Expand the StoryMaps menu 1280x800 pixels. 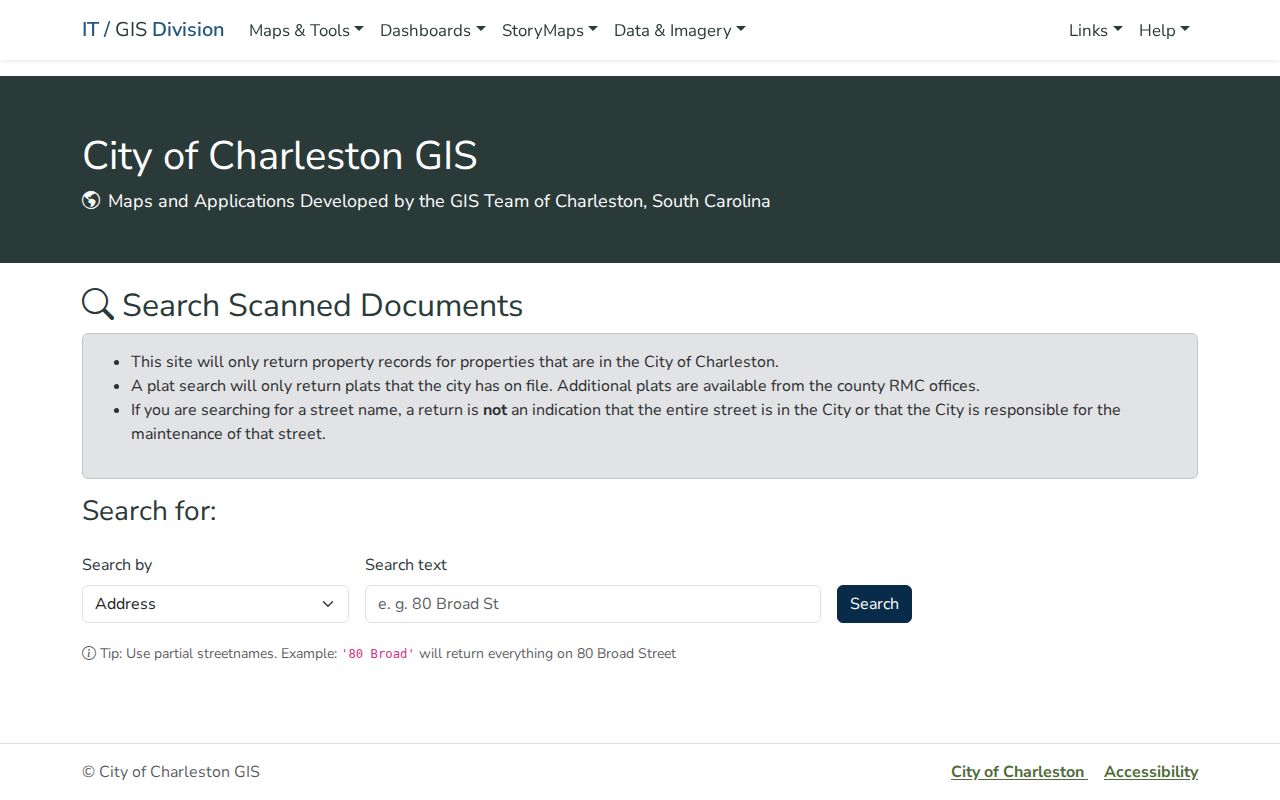tap(549, 30)
